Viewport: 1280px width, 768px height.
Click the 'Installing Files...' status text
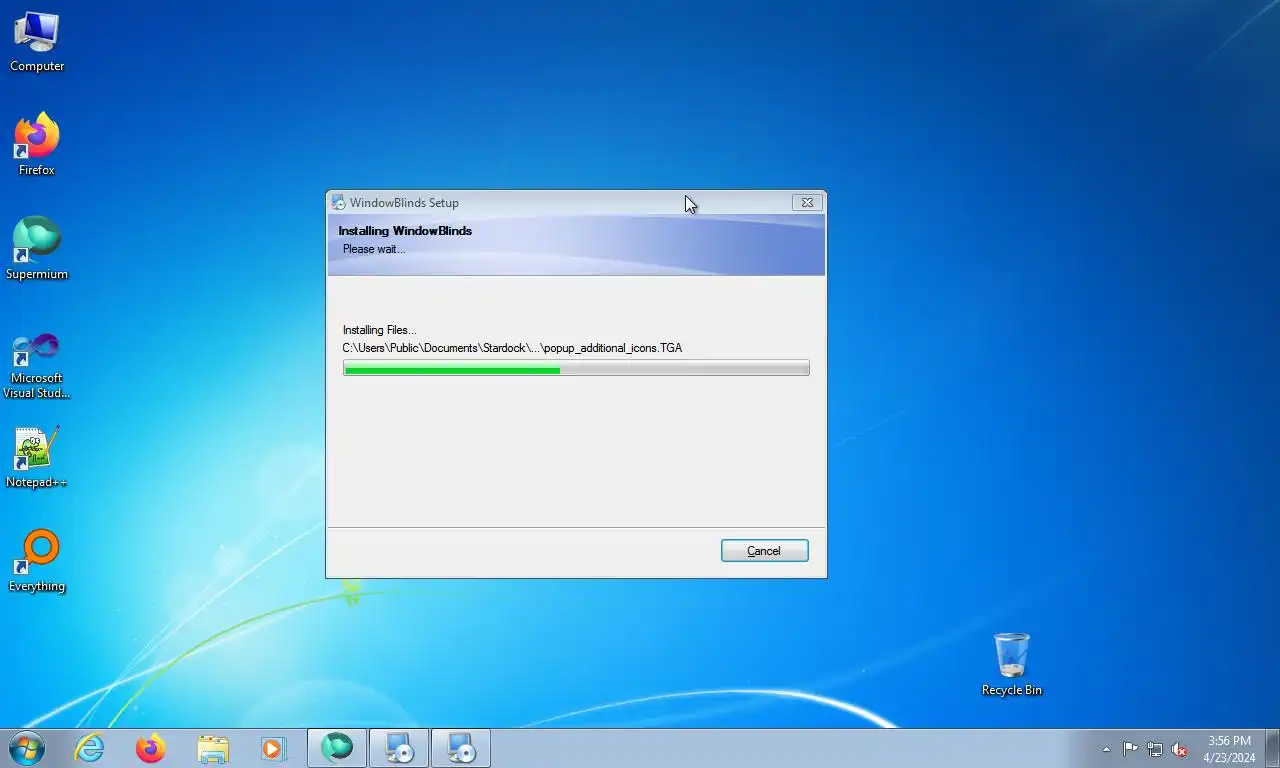(380, 330)
